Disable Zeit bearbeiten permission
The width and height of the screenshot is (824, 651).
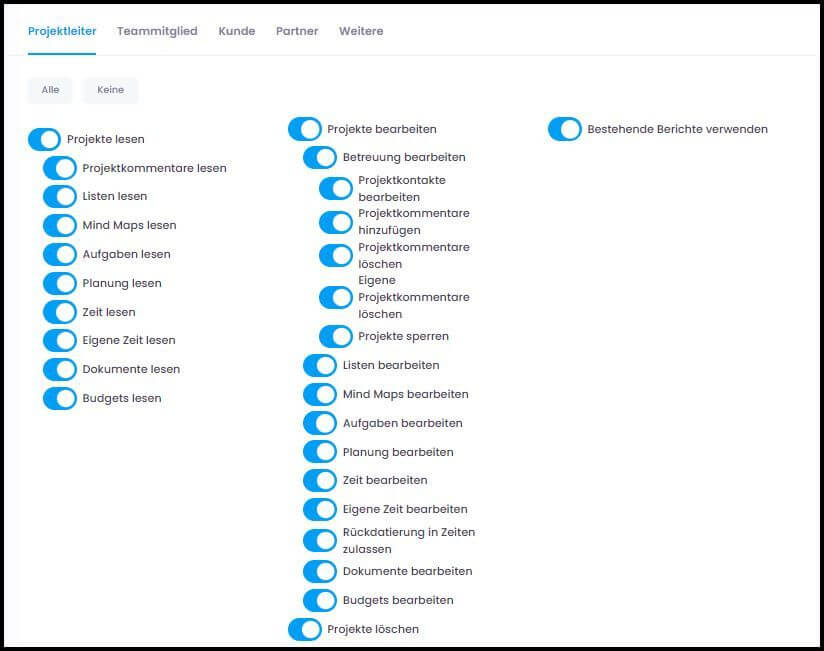320,480
